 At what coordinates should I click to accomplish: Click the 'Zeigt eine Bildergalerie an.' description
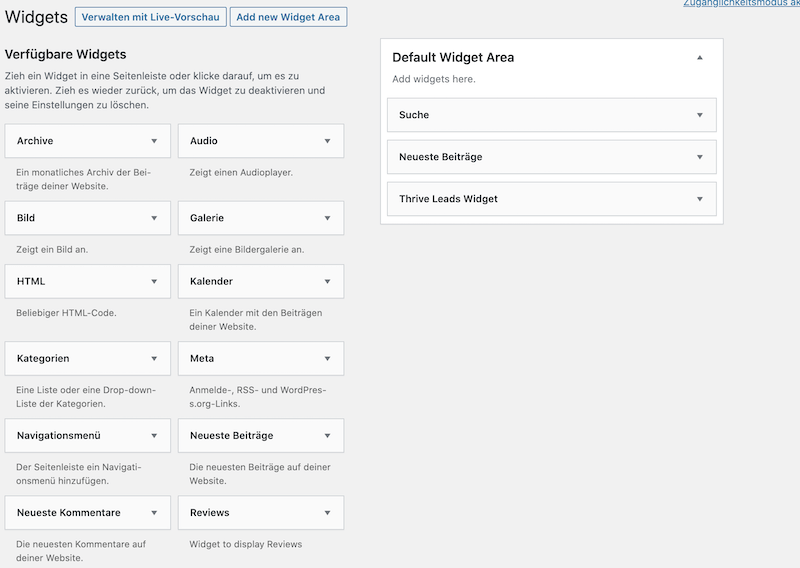tap(246, 250)
